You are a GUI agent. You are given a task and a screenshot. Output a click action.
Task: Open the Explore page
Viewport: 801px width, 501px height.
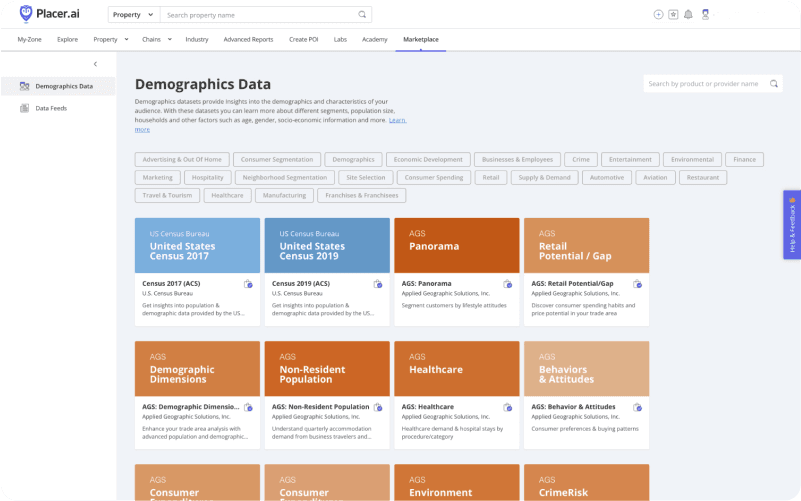67,39
